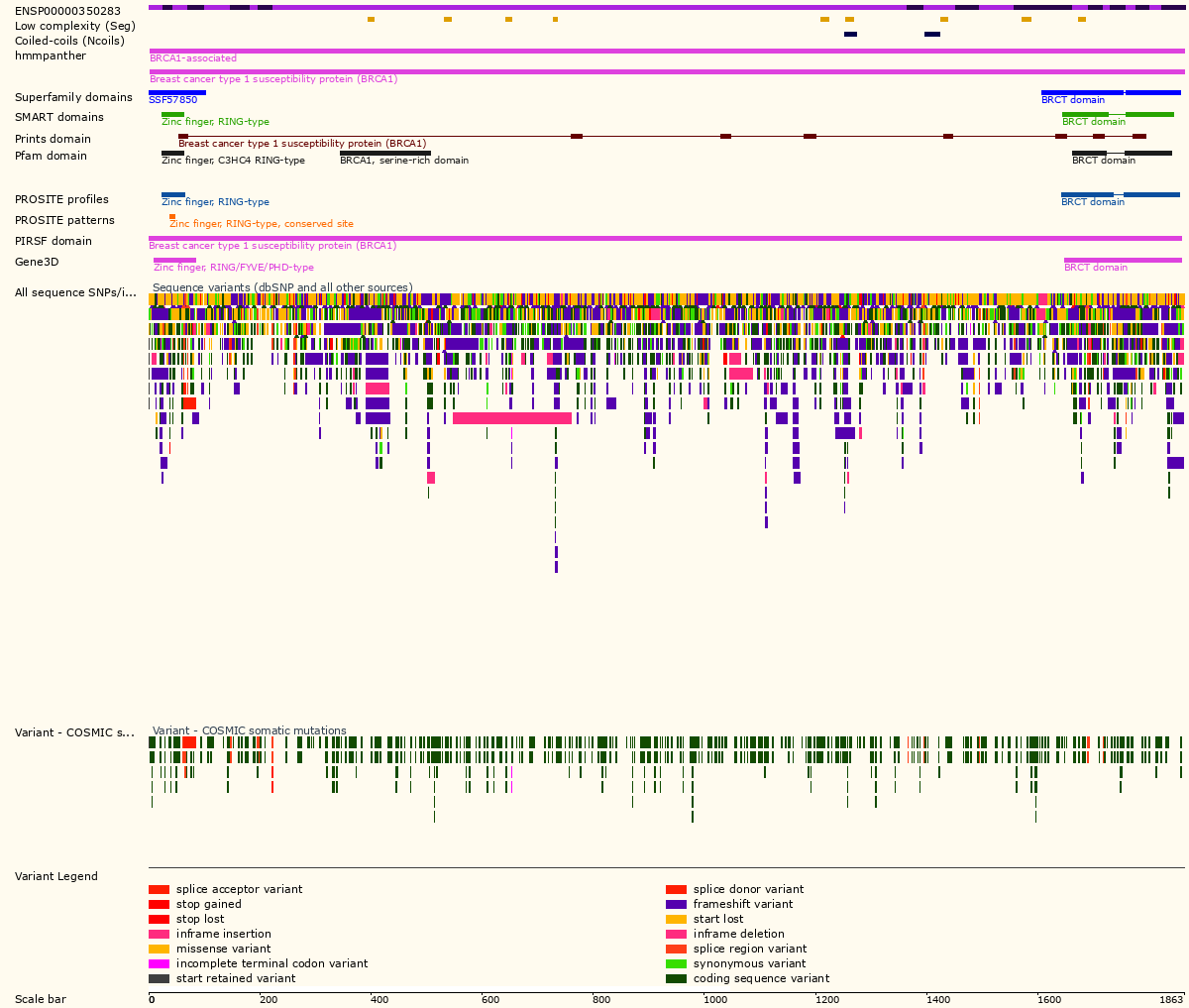Select the Zinc finger RING-type conserved site marker
Screen dimensions: 1189x1008
(170, 214)
